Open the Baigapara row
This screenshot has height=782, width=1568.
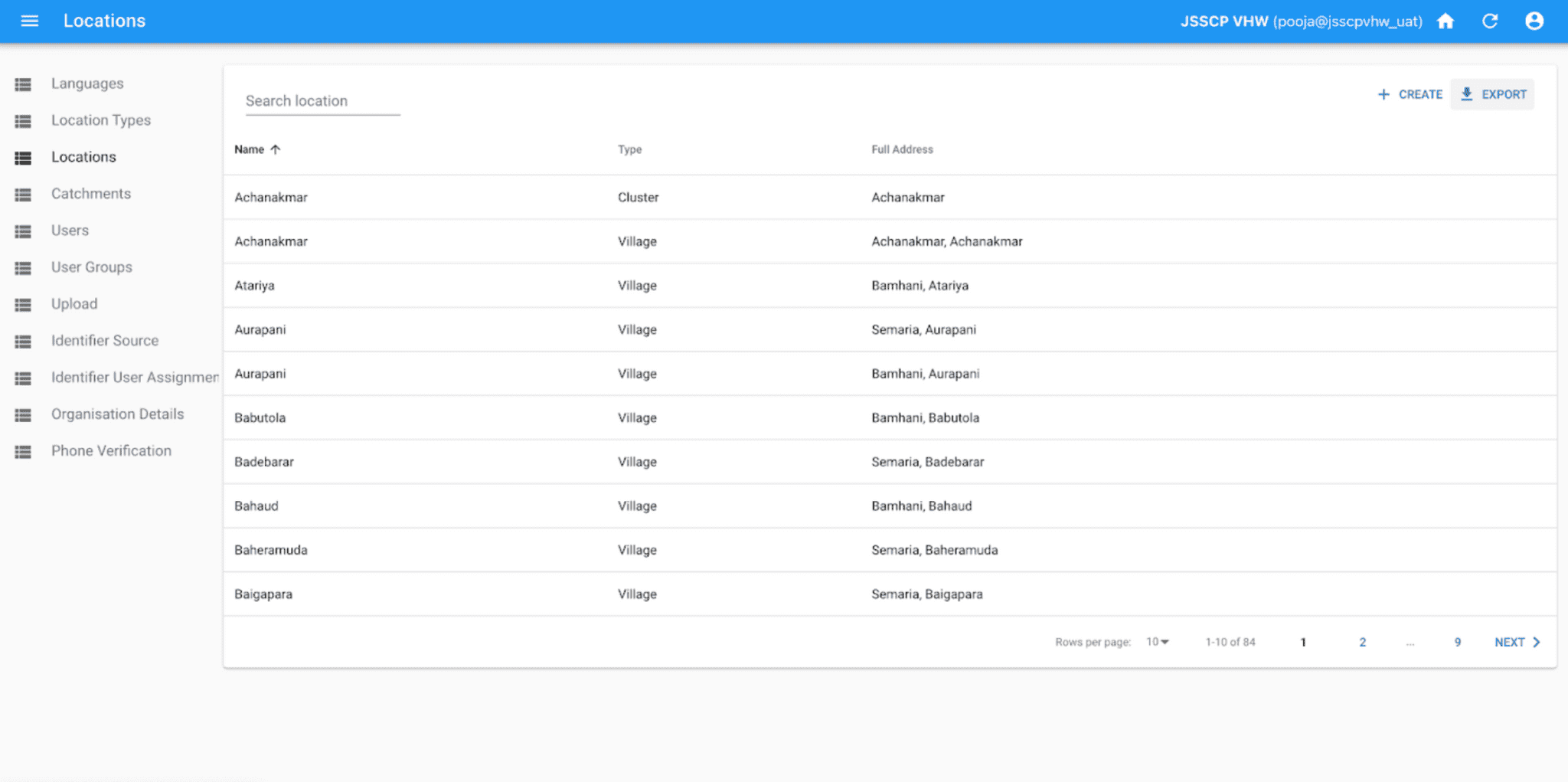[890, 594]
